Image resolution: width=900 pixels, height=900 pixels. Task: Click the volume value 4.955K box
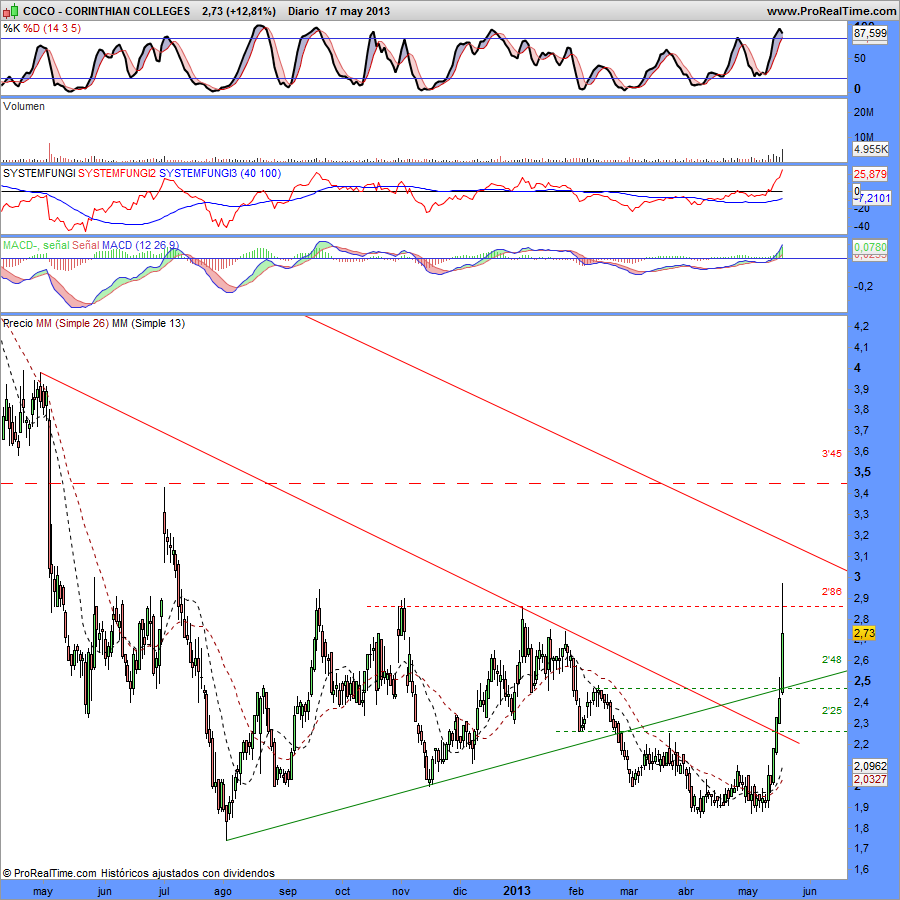tap(870, 149)
